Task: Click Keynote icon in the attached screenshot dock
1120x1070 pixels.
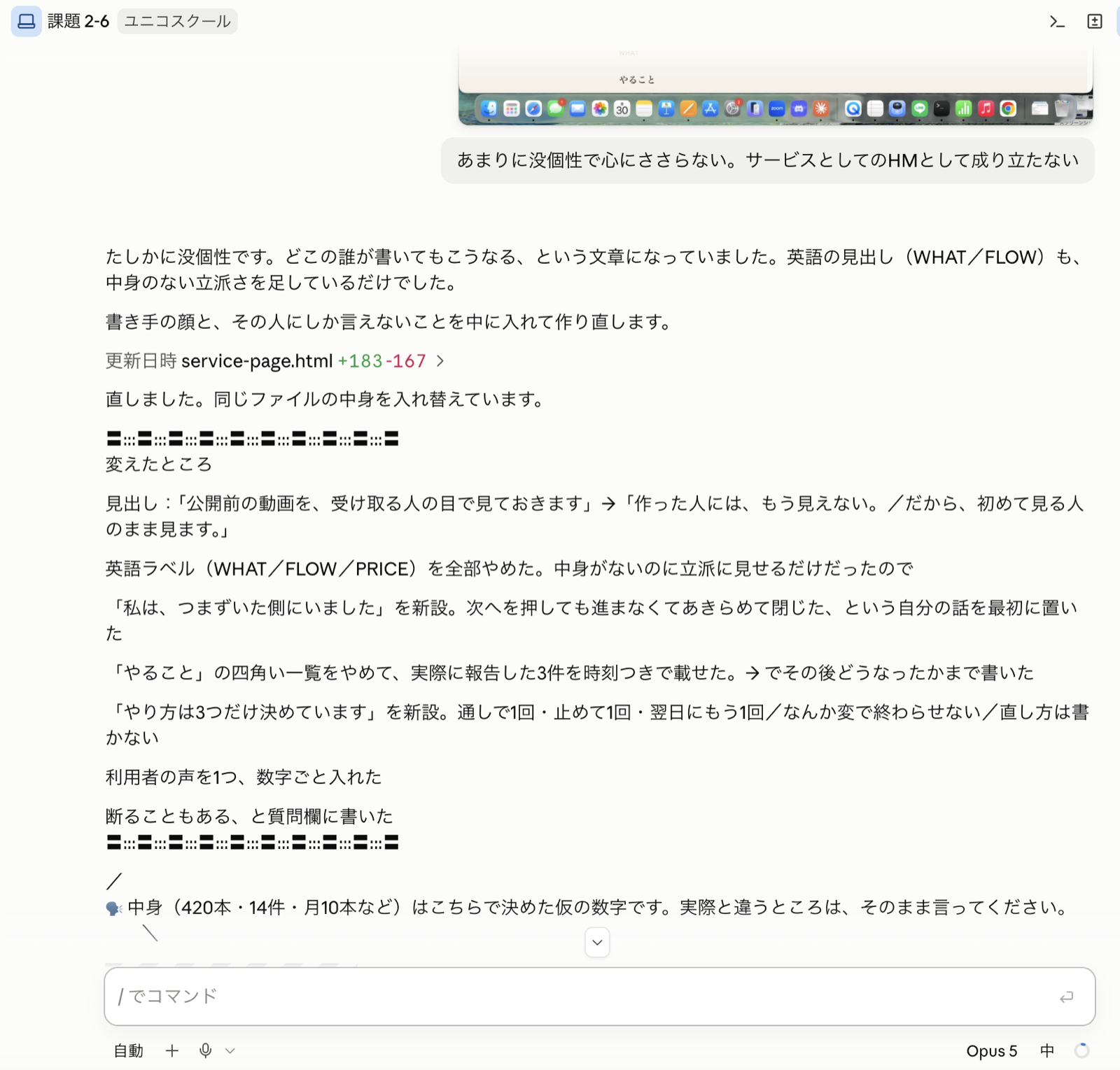Action: click(666, 108)
